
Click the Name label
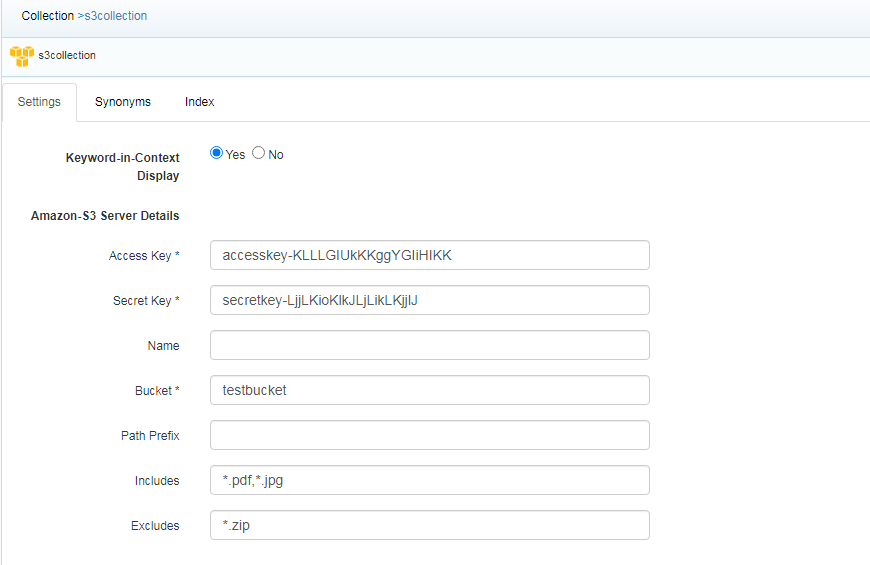point(163,346)
